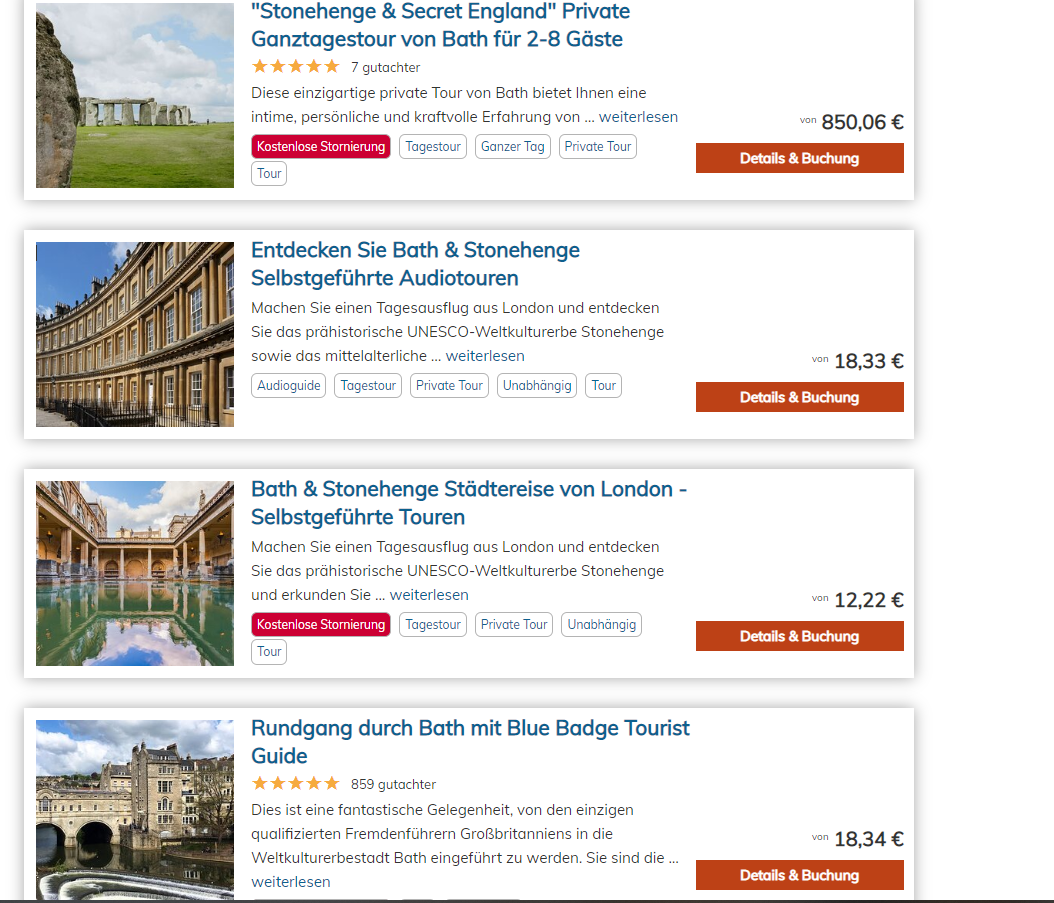Viewport: 1054px width, 903px height.
Task: Click Kostenlose Stornierung badge in Städtereise listing
Action: pyautogui.click(x=321, y=624)
